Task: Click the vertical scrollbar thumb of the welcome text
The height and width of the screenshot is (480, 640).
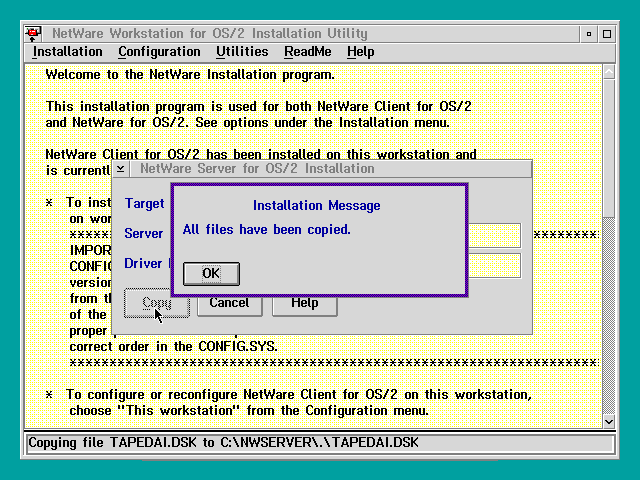Action: pyautogui.click(x=609, y=148)
